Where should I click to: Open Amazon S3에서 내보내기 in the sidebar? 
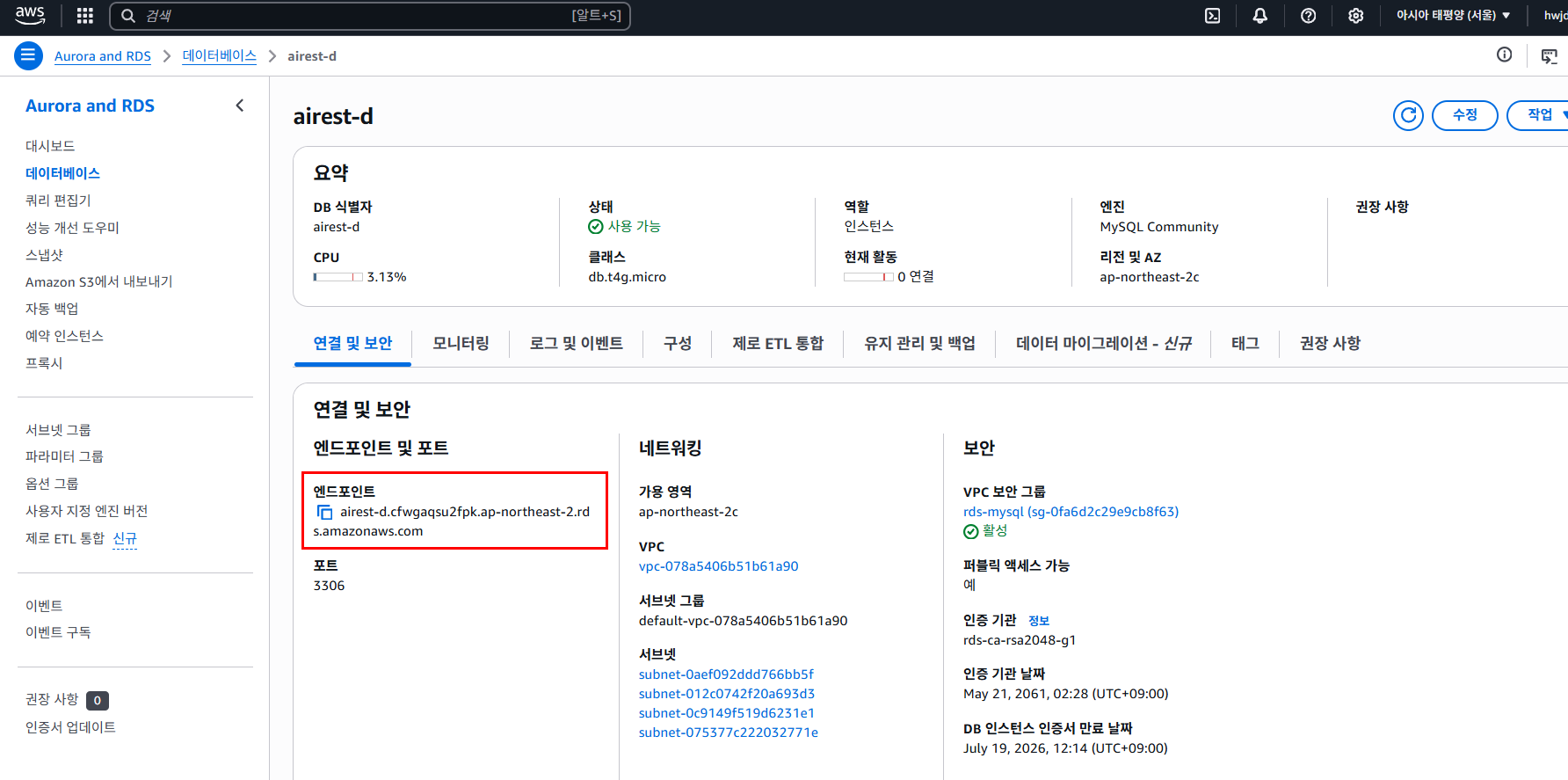coord(99,281)
